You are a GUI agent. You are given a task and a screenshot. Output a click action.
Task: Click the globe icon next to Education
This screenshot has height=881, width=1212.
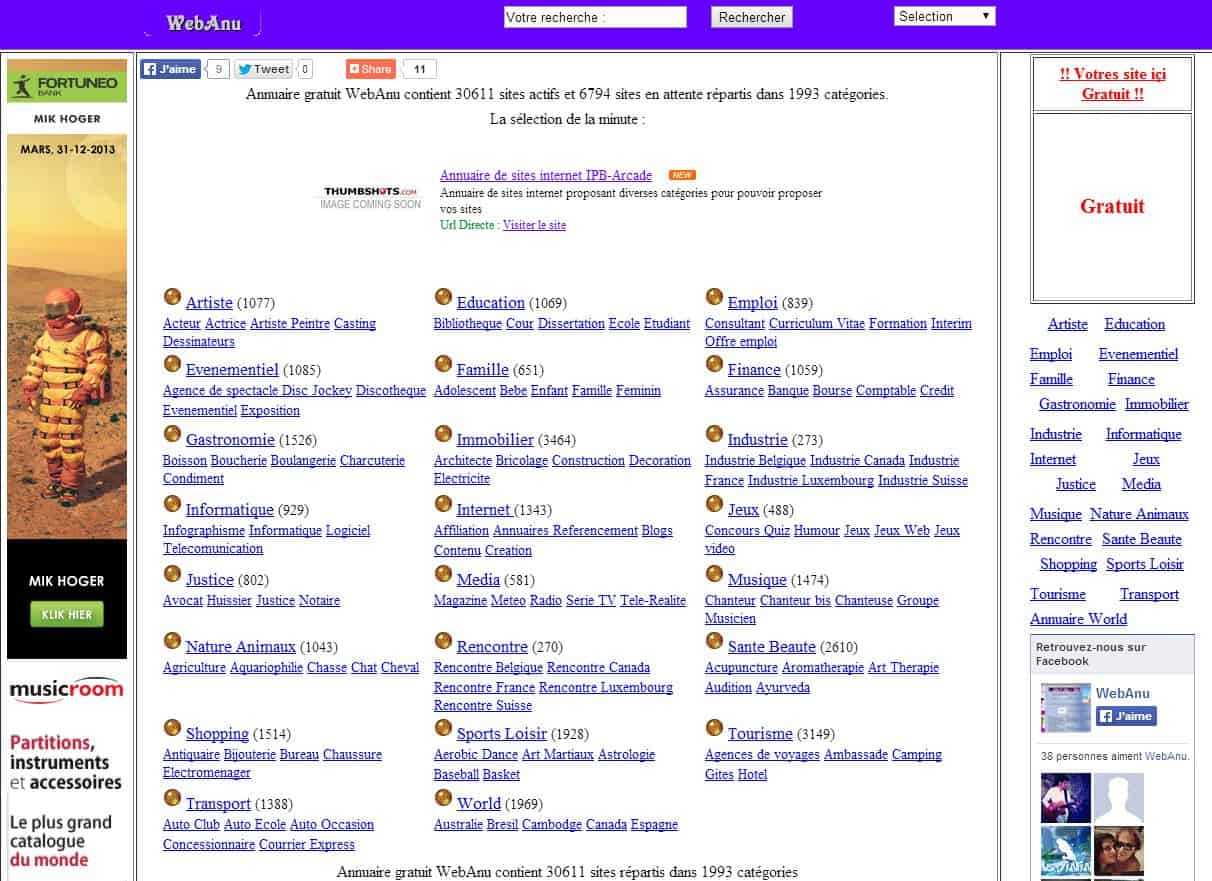coord(443,297)
